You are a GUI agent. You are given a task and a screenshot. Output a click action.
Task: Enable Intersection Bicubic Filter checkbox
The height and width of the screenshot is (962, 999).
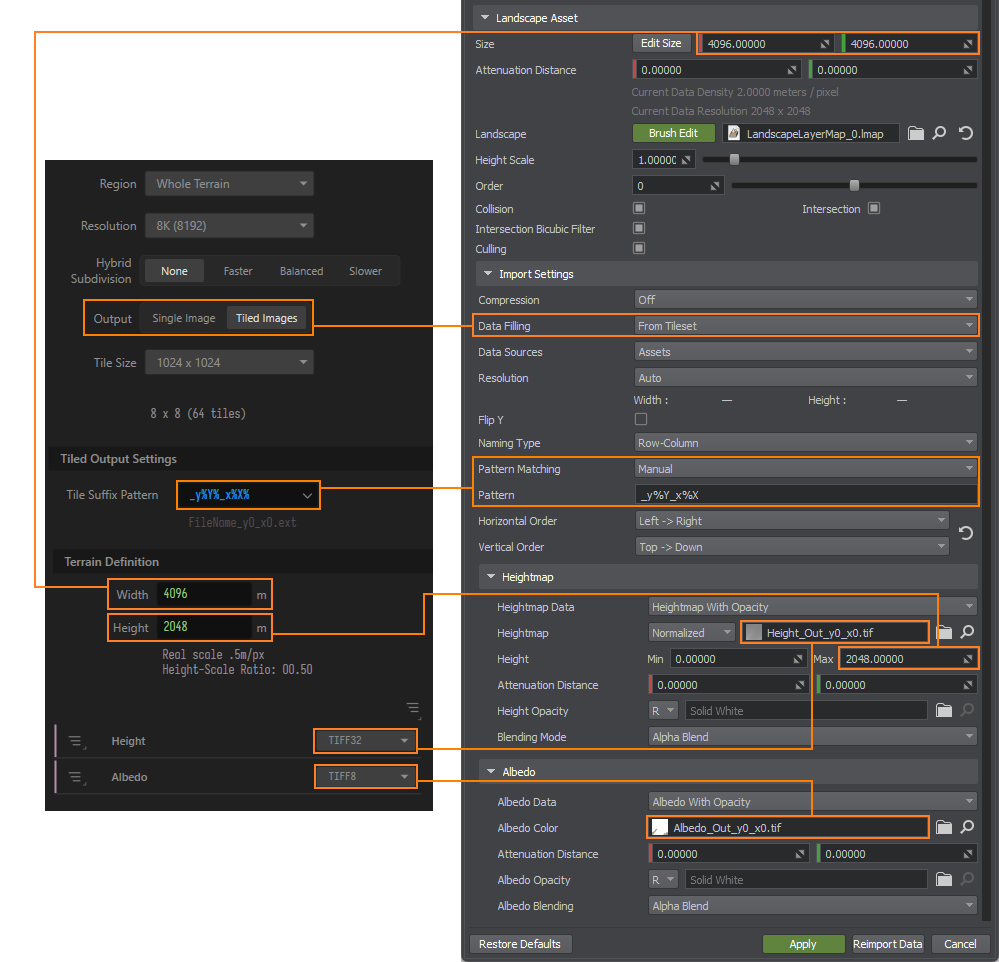[x=639, y=228]
